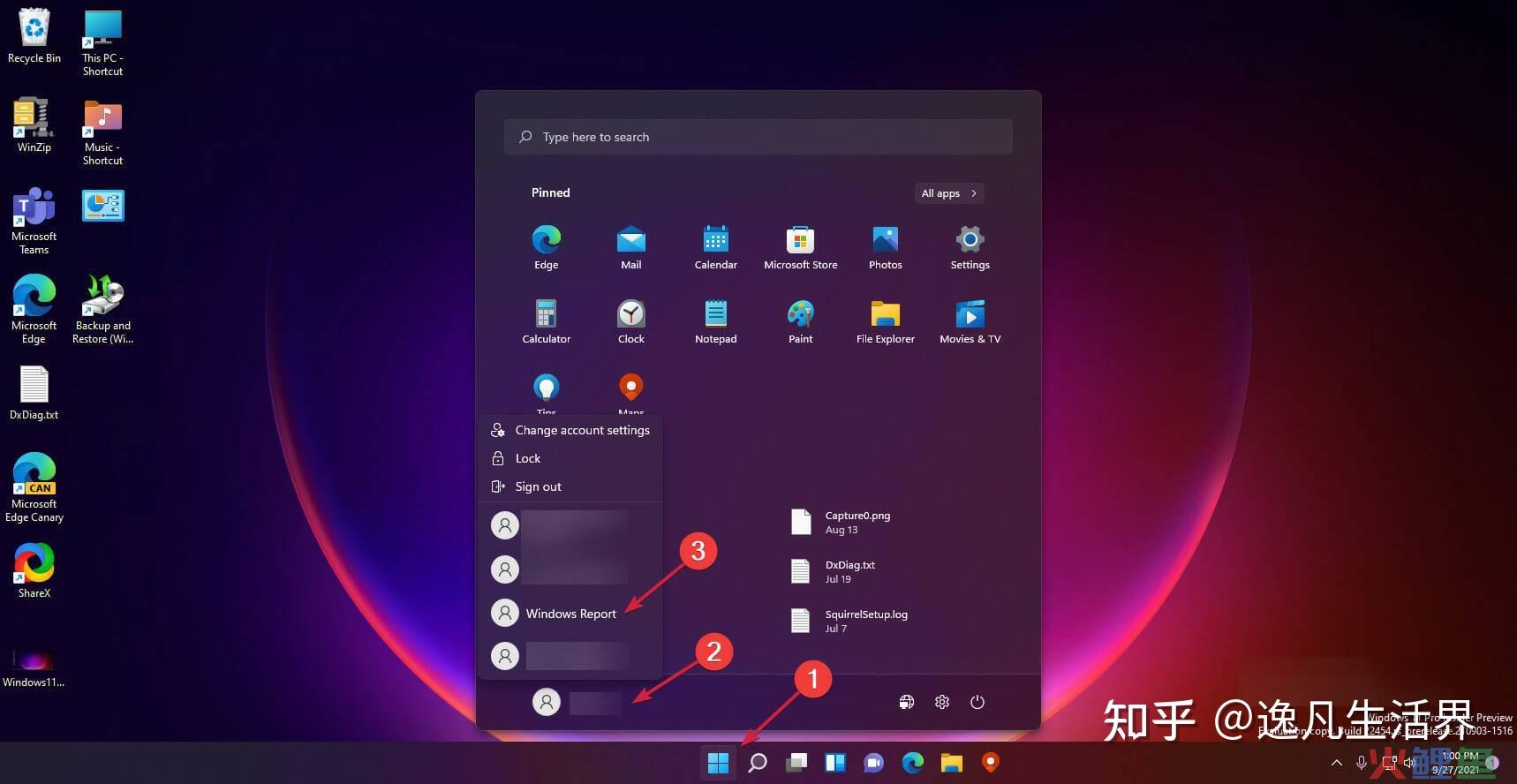This screenshot has width=1517, height=784.
Task: Select WinZip desktop icon
Action: pyautogui.click(x=34, y=125)
